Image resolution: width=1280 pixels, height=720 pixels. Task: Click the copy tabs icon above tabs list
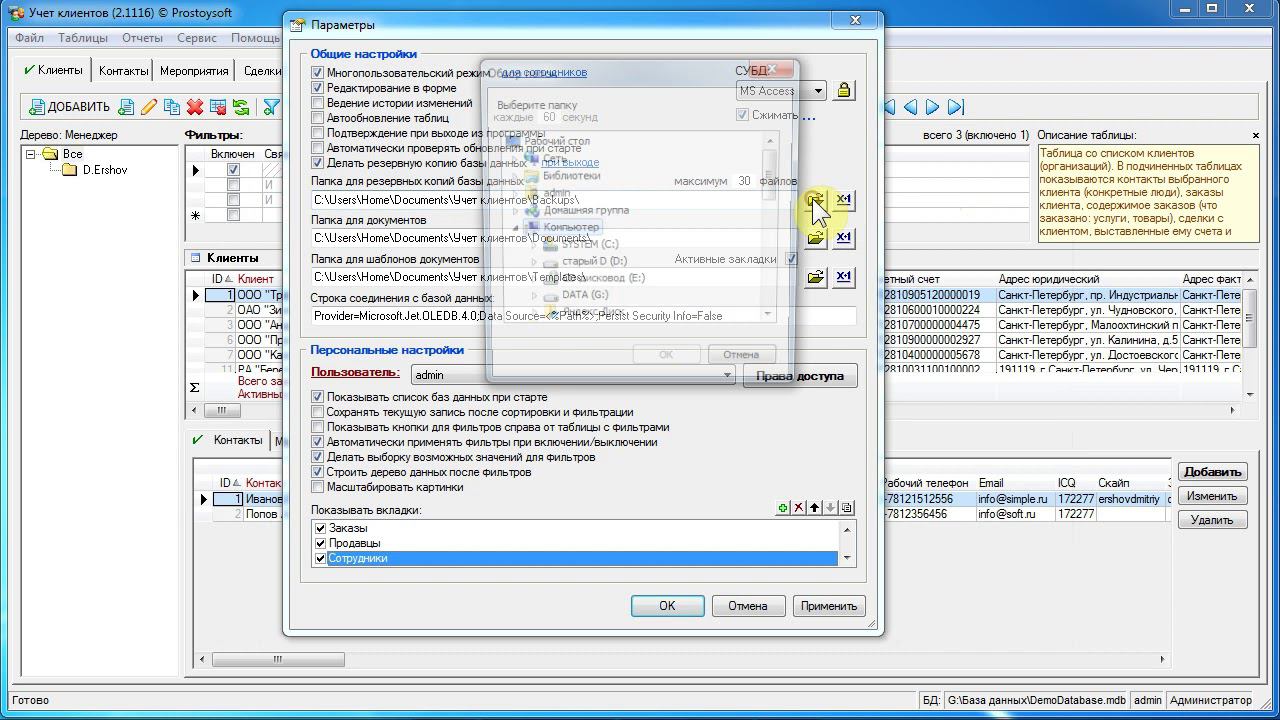coord(847,508)
